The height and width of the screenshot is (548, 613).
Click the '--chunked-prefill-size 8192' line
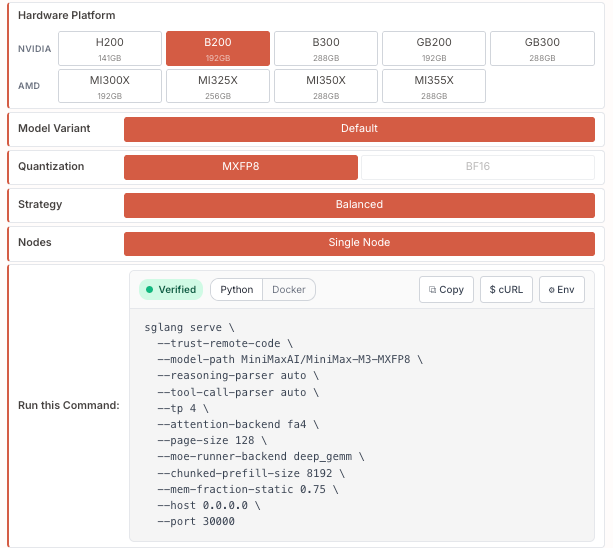[251, 473]
